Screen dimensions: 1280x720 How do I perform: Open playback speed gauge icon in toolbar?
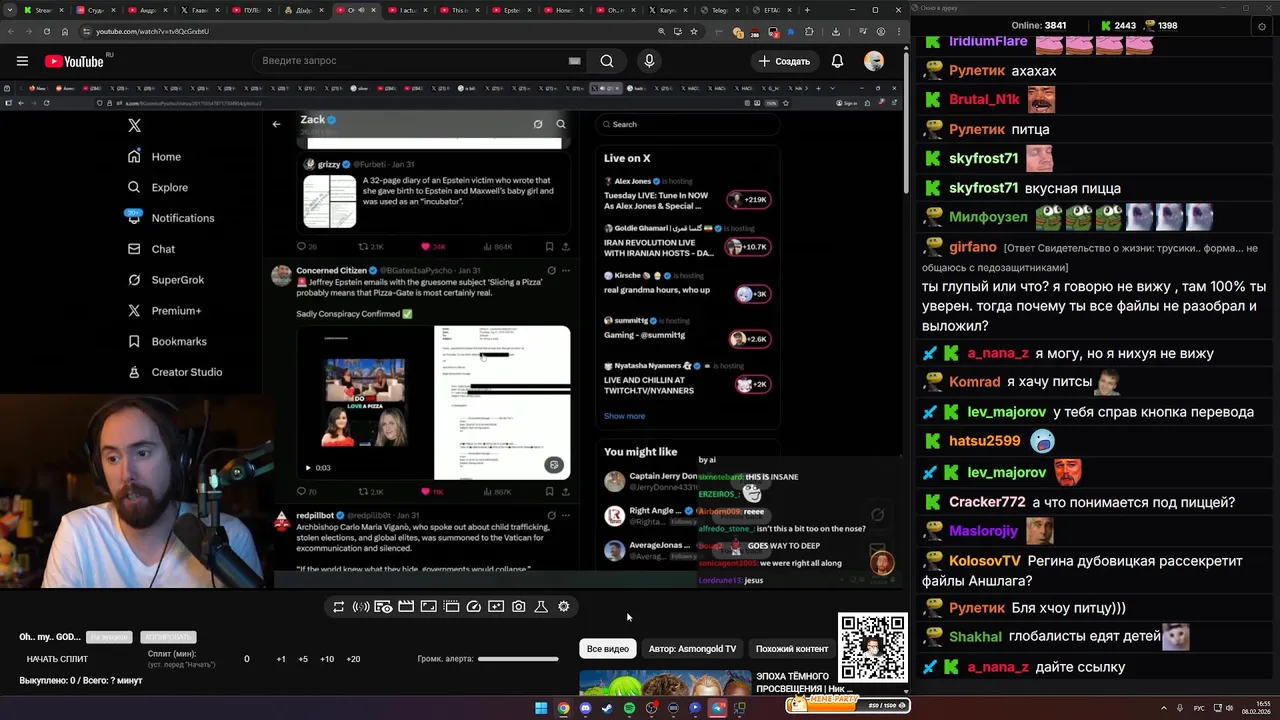point(474,606)
